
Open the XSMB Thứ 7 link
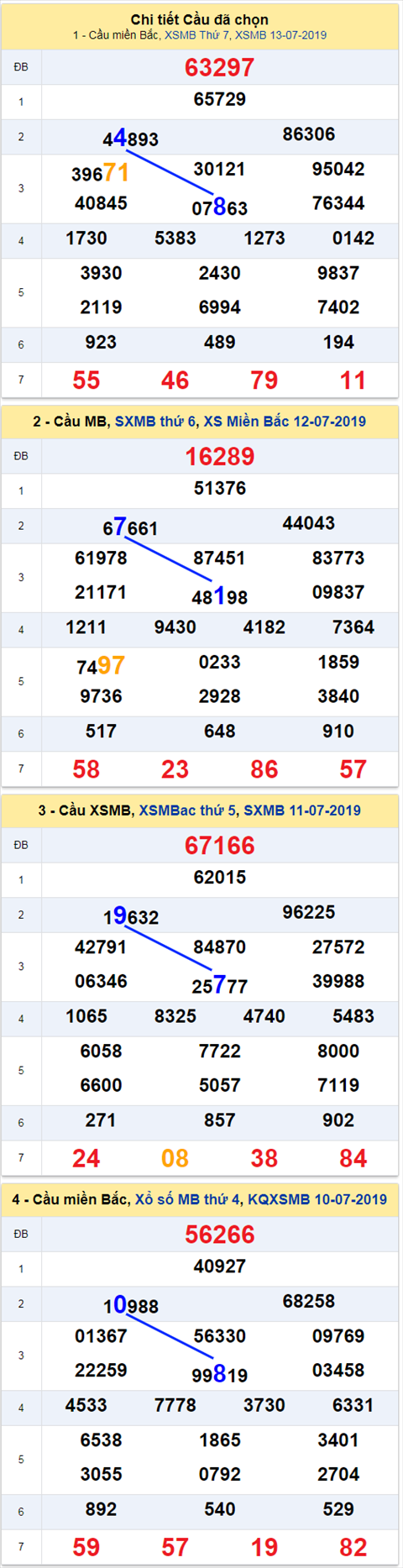(197, 35)
